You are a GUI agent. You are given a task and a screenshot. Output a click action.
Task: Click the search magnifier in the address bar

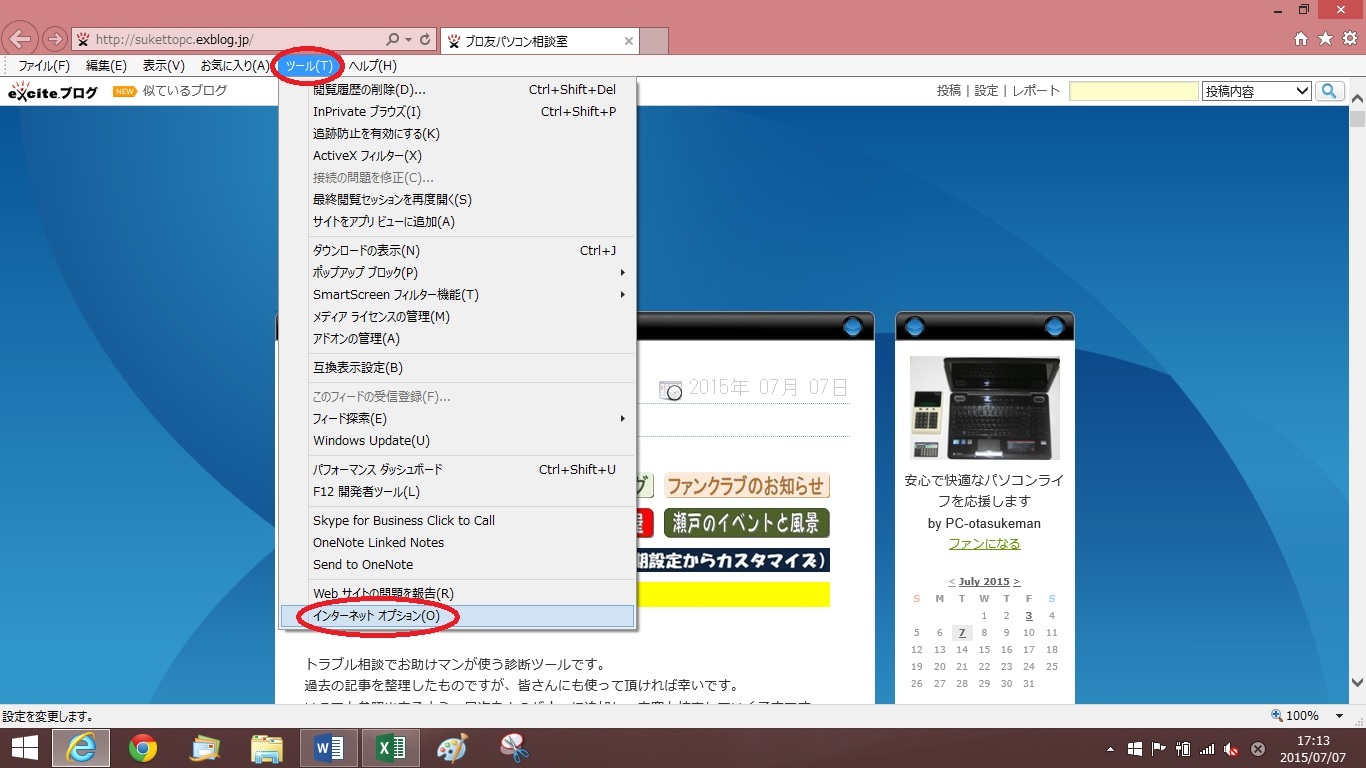[x=392, y=40]
